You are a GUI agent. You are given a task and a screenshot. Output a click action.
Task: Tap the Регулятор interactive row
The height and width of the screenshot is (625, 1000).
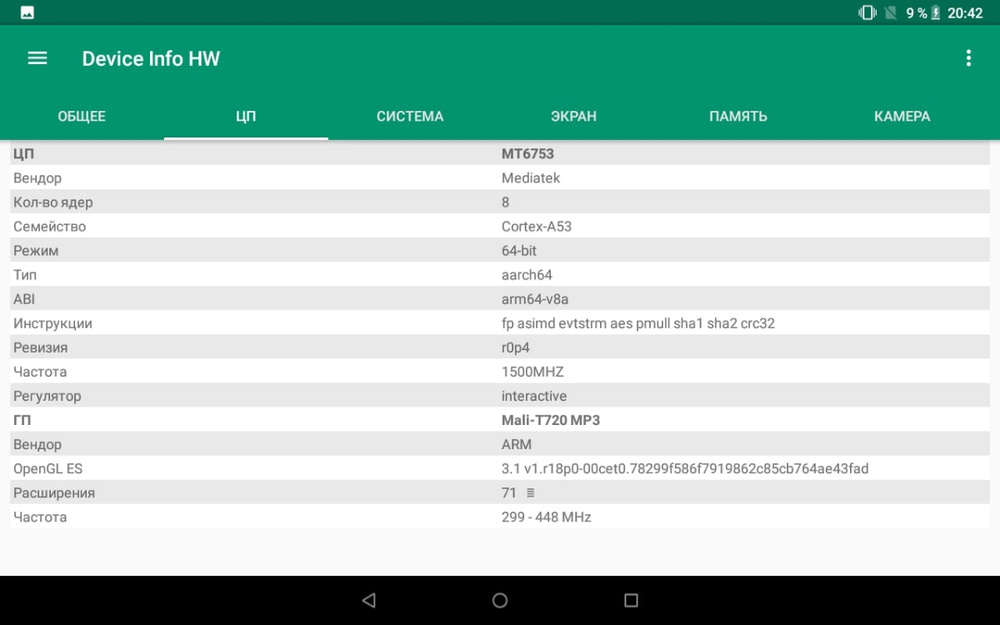(x=500, y=396)
